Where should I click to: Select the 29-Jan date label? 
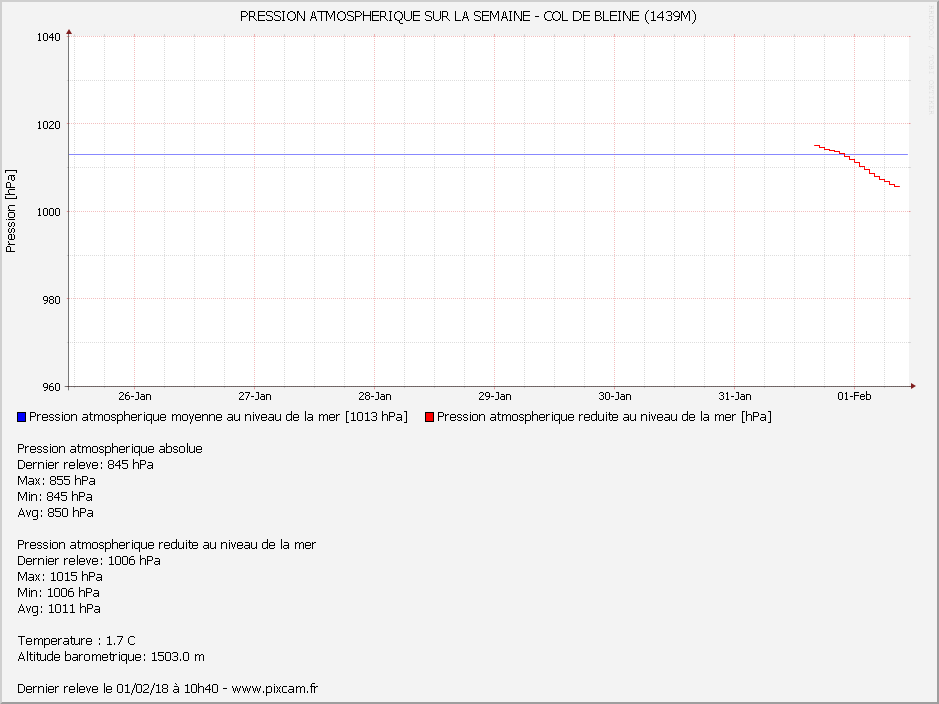(494, 397)
